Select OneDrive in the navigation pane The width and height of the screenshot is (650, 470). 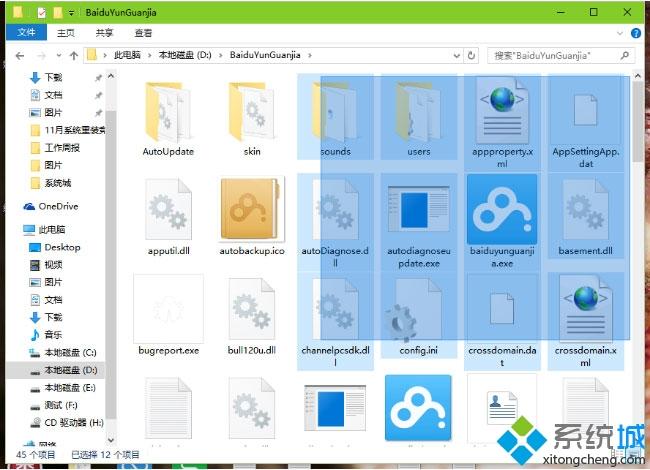point(51,206)
